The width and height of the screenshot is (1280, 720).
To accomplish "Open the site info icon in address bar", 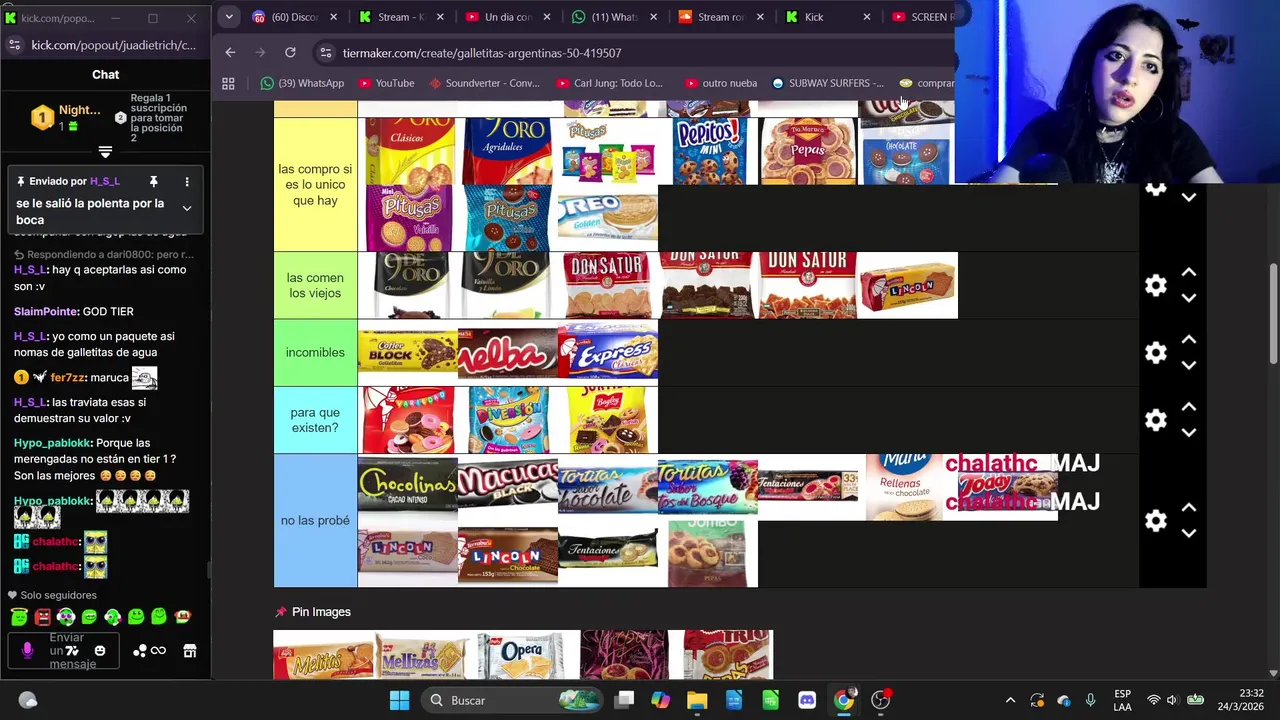I will (325, 53).
